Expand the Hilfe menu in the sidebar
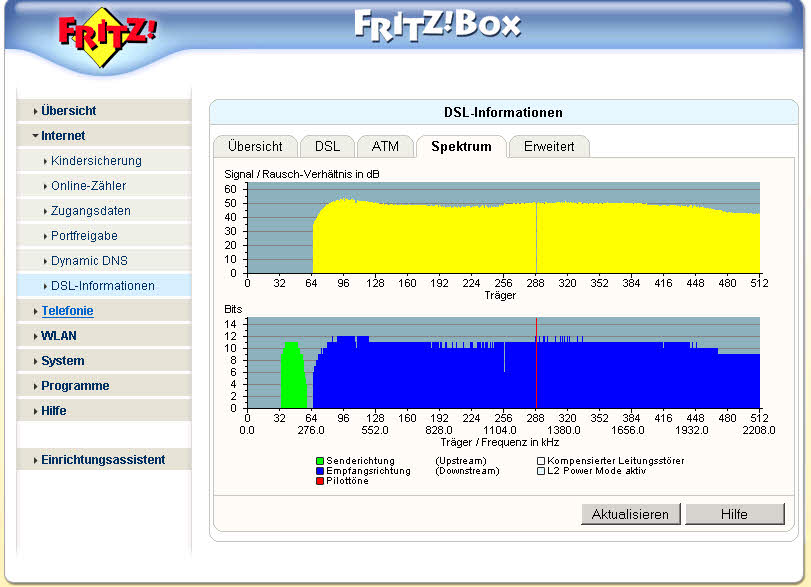Screen dimensions: 811x587 pyautogui.click(x=104, y=411)
